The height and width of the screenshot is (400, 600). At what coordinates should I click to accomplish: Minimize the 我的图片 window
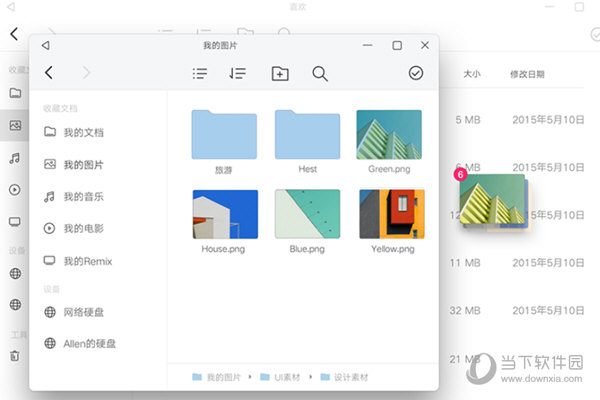(368, 45)
